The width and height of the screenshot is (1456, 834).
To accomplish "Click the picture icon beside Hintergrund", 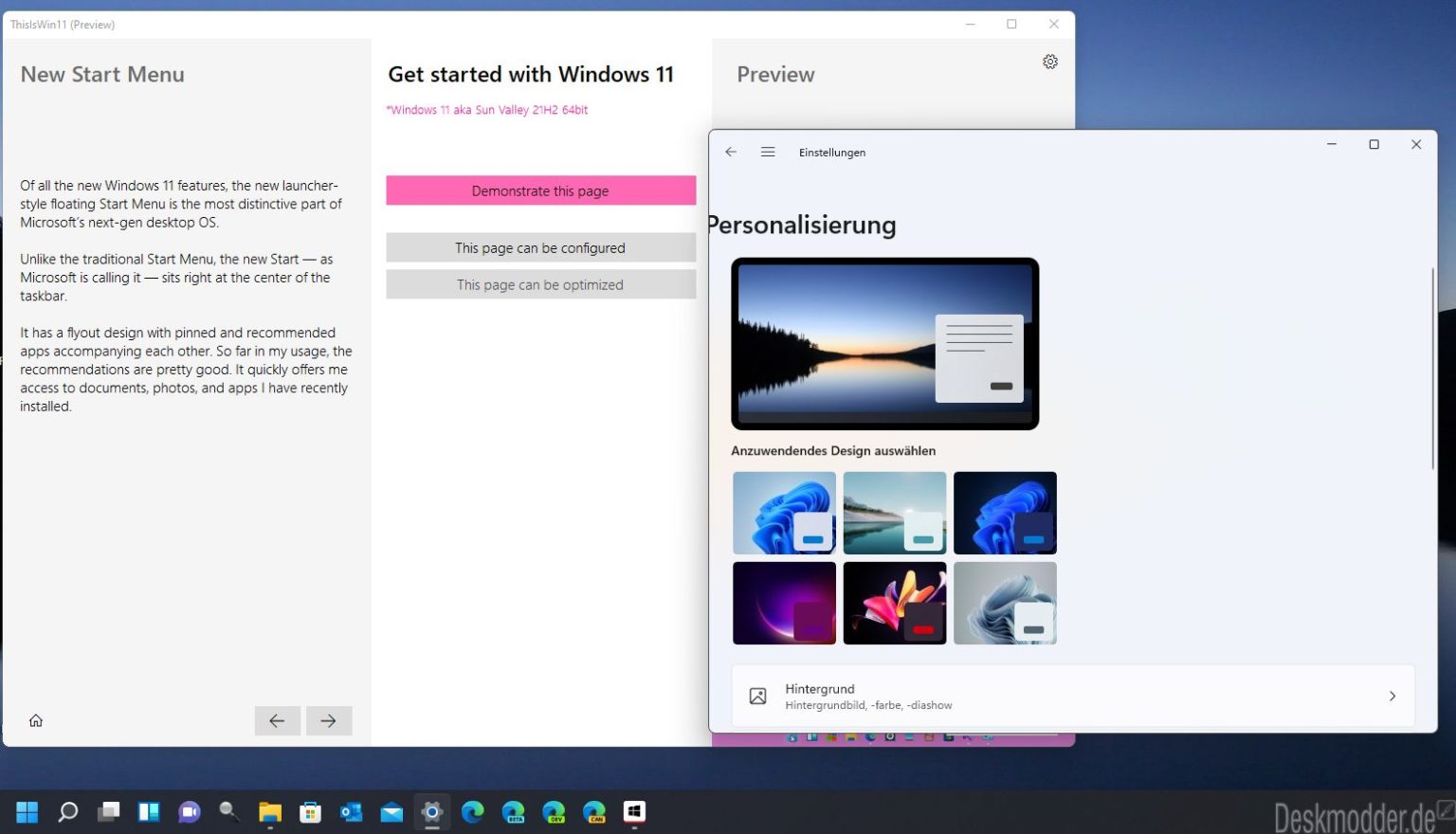I will (757, 696).
